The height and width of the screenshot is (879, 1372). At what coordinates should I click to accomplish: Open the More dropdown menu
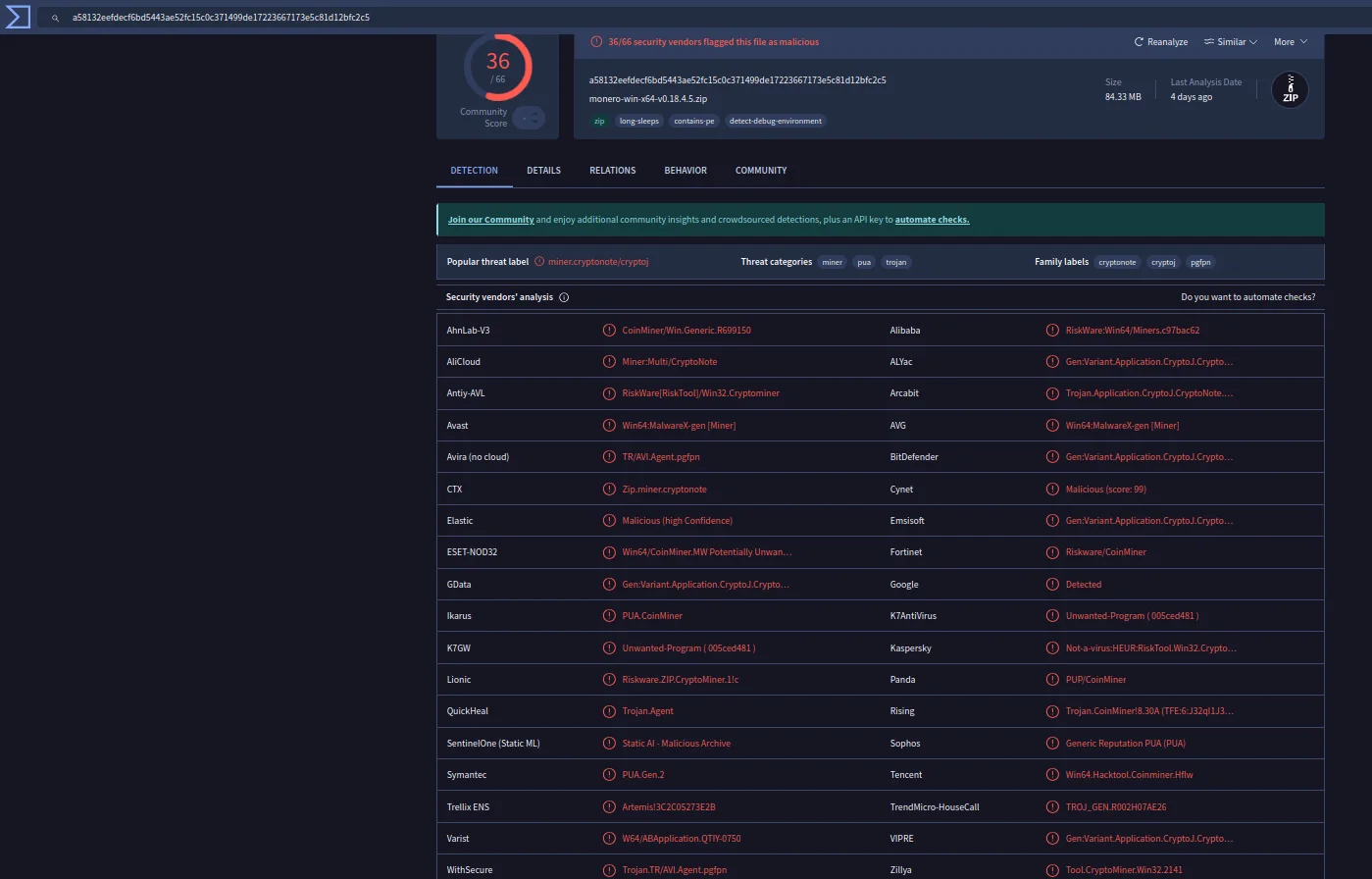point(1290,42)
